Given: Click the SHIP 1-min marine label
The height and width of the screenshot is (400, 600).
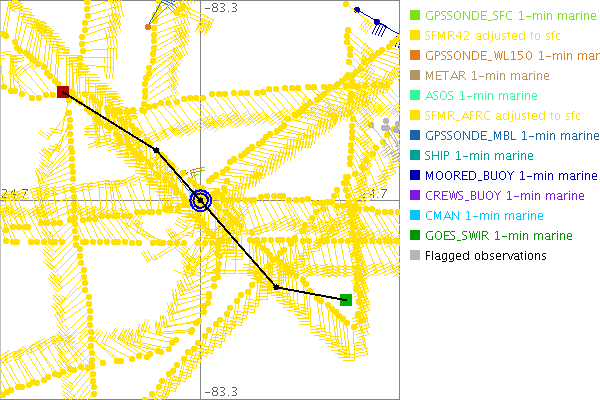Looking at the screenshot, I should 479,156.
